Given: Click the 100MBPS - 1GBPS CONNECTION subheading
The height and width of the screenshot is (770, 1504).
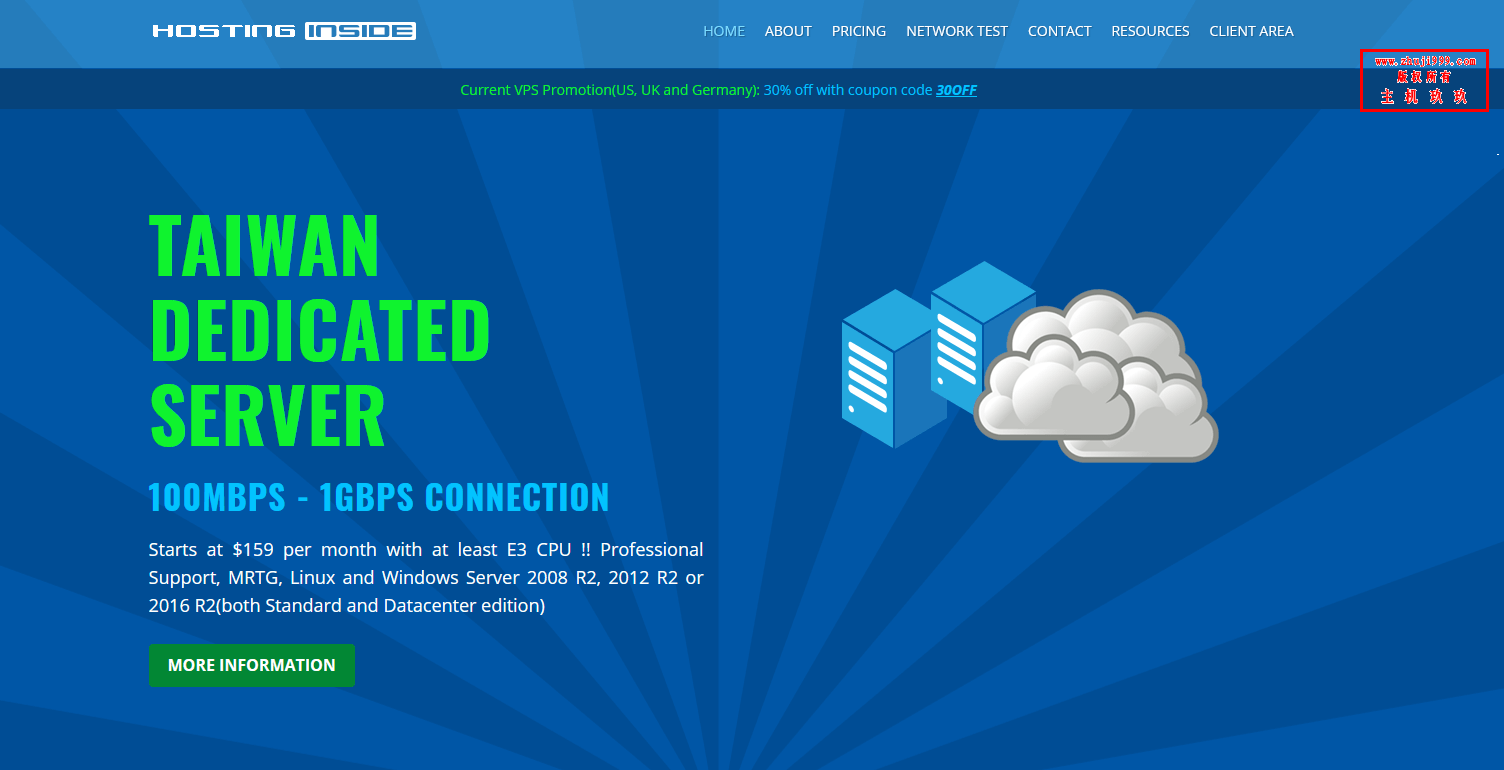Looking at the screenshot, I should (379, 497).
